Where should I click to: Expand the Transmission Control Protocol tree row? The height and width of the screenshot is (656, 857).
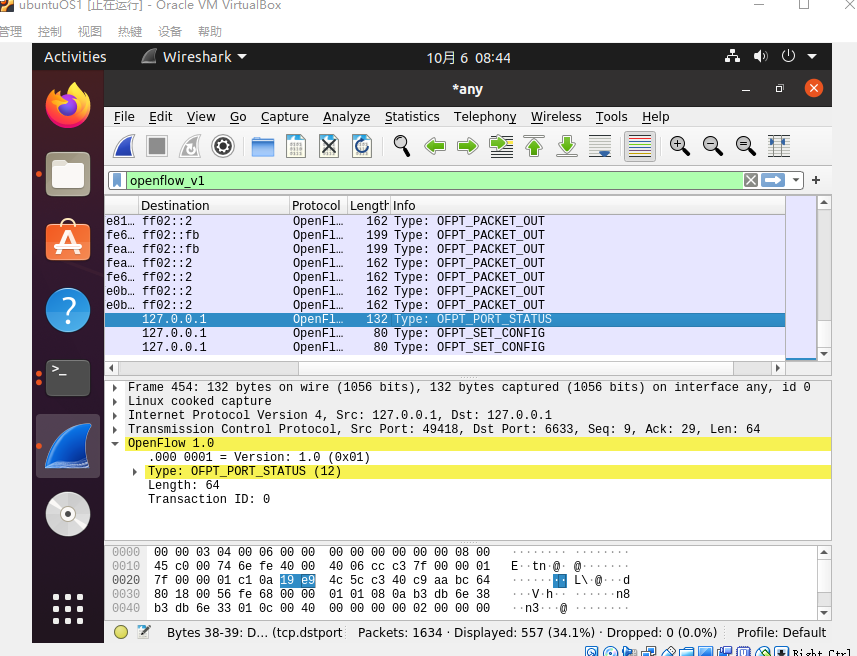pyautogui.click(x=116, y=429)
